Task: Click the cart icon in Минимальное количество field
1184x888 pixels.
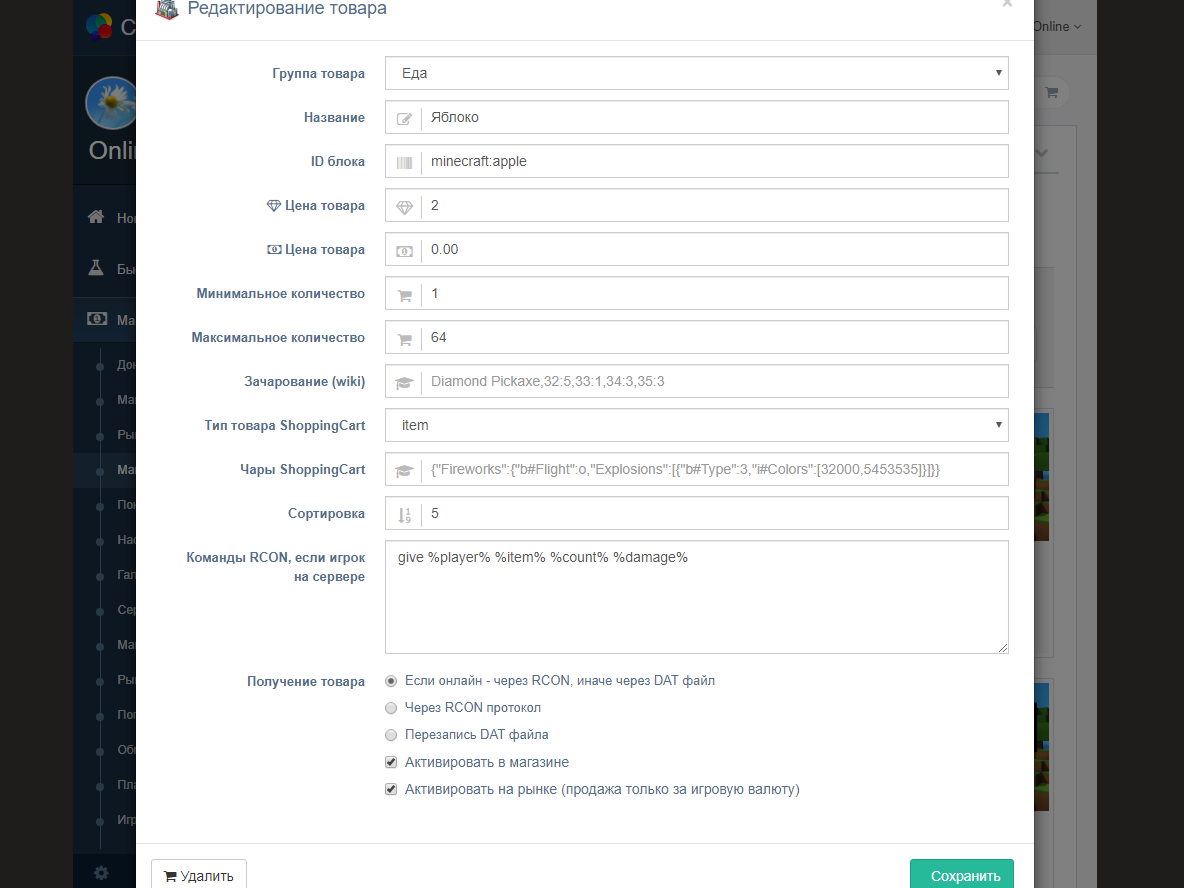Action: (x=404, y=294)
